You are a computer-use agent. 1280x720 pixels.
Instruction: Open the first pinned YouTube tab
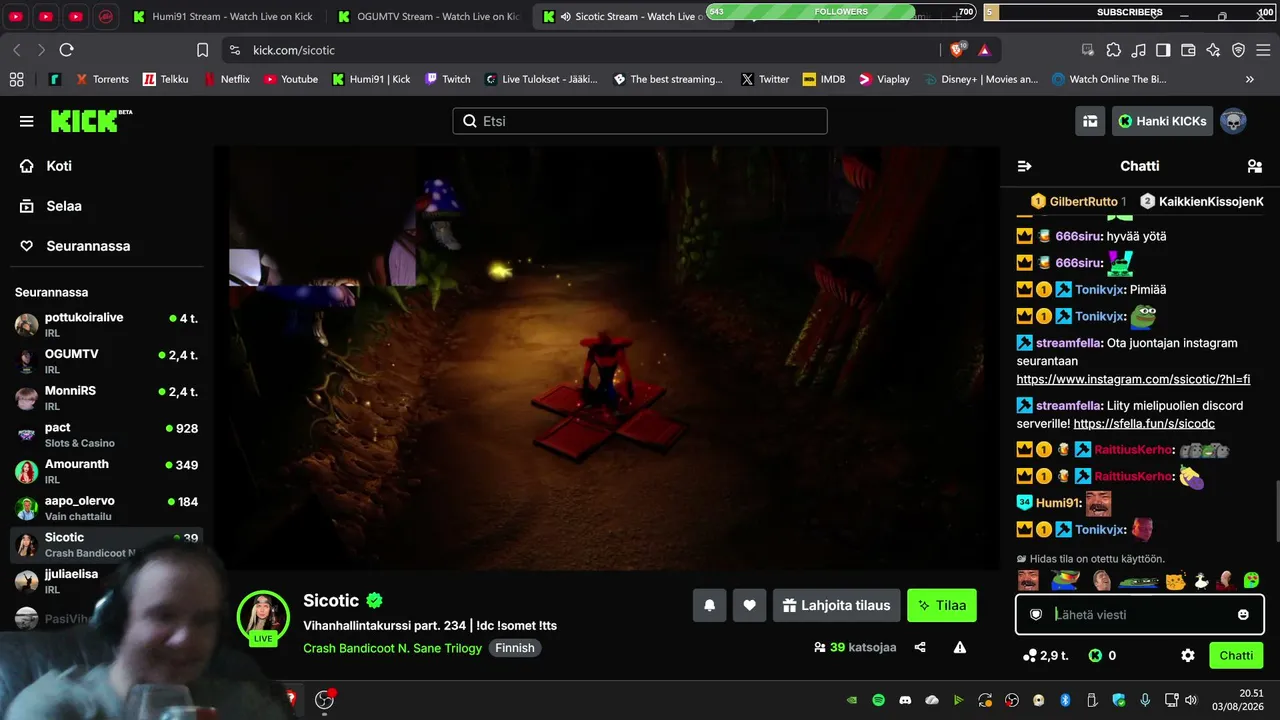17,16
